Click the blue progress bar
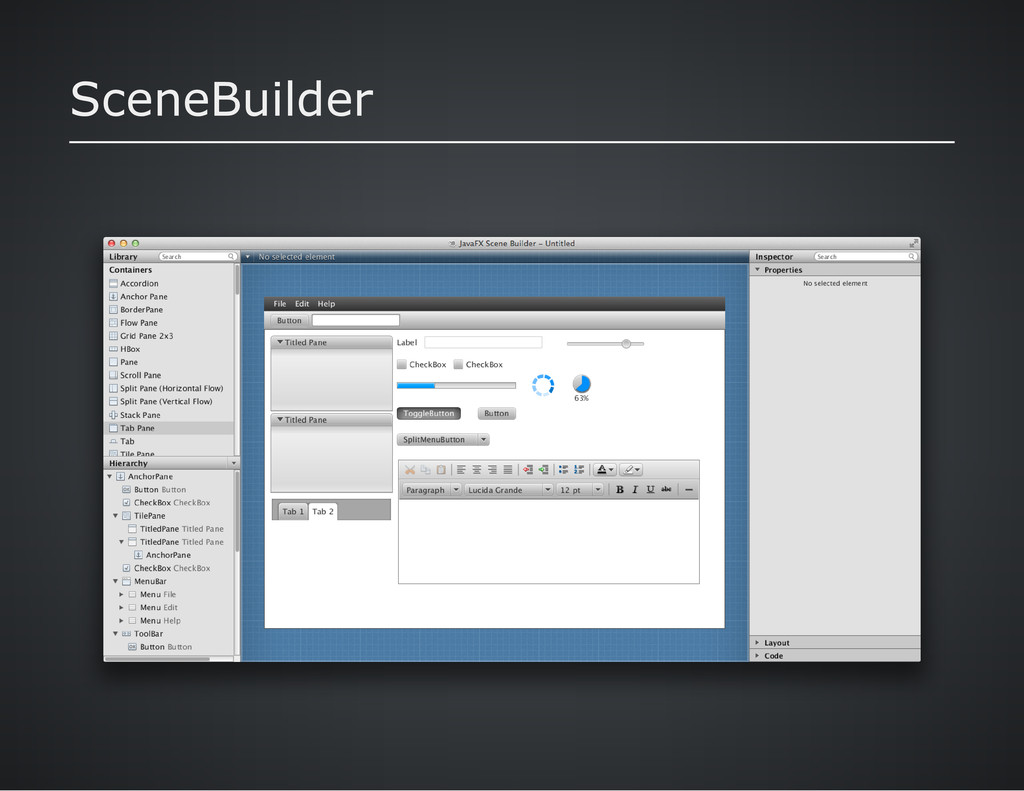The width and height of the screenshot is (1024, 791). pyautogui.click(x=456, y=385)
